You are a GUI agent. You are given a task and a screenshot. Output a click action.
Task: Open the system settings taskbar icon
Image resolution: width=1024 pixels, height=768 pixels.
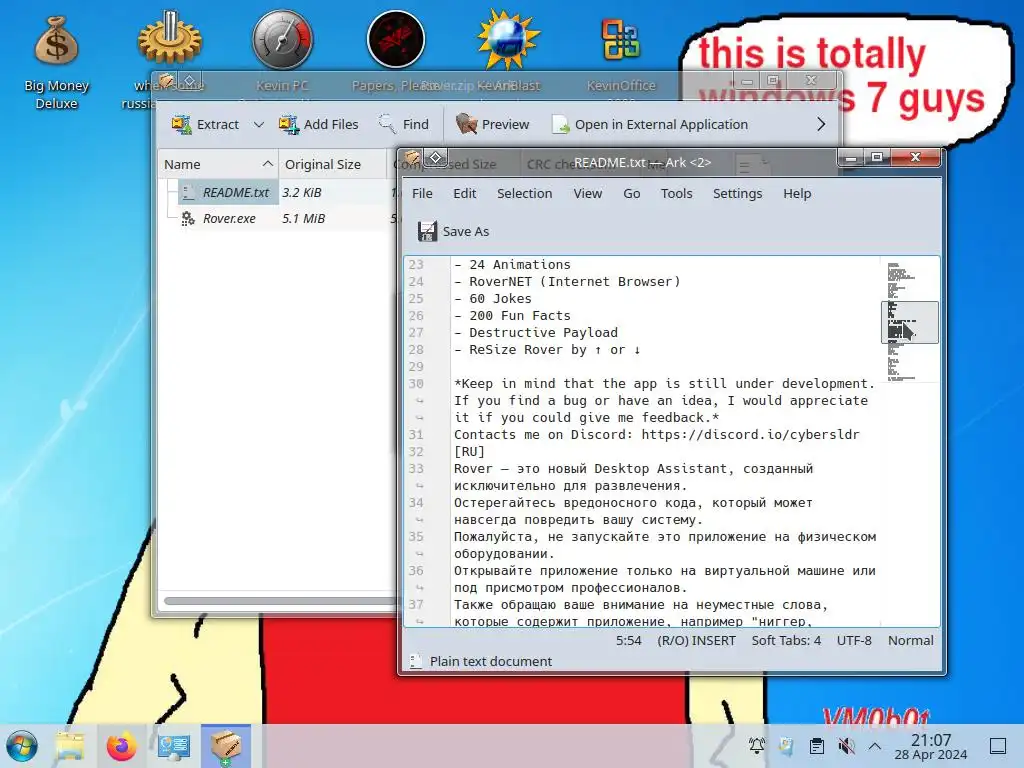(174, 746)
